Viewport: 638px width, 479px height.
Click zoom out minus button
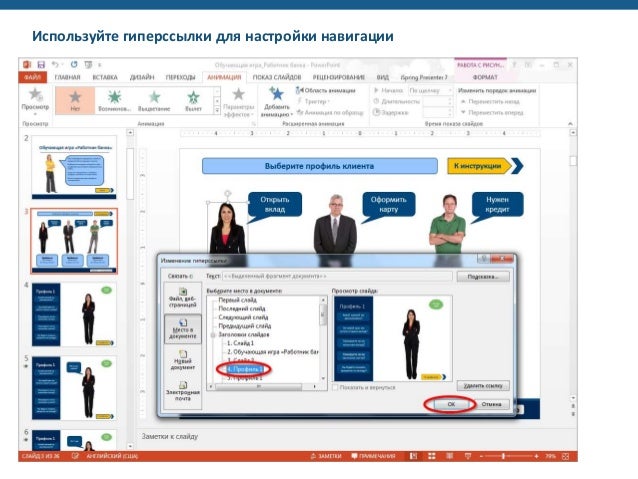(x=481, y=457)
